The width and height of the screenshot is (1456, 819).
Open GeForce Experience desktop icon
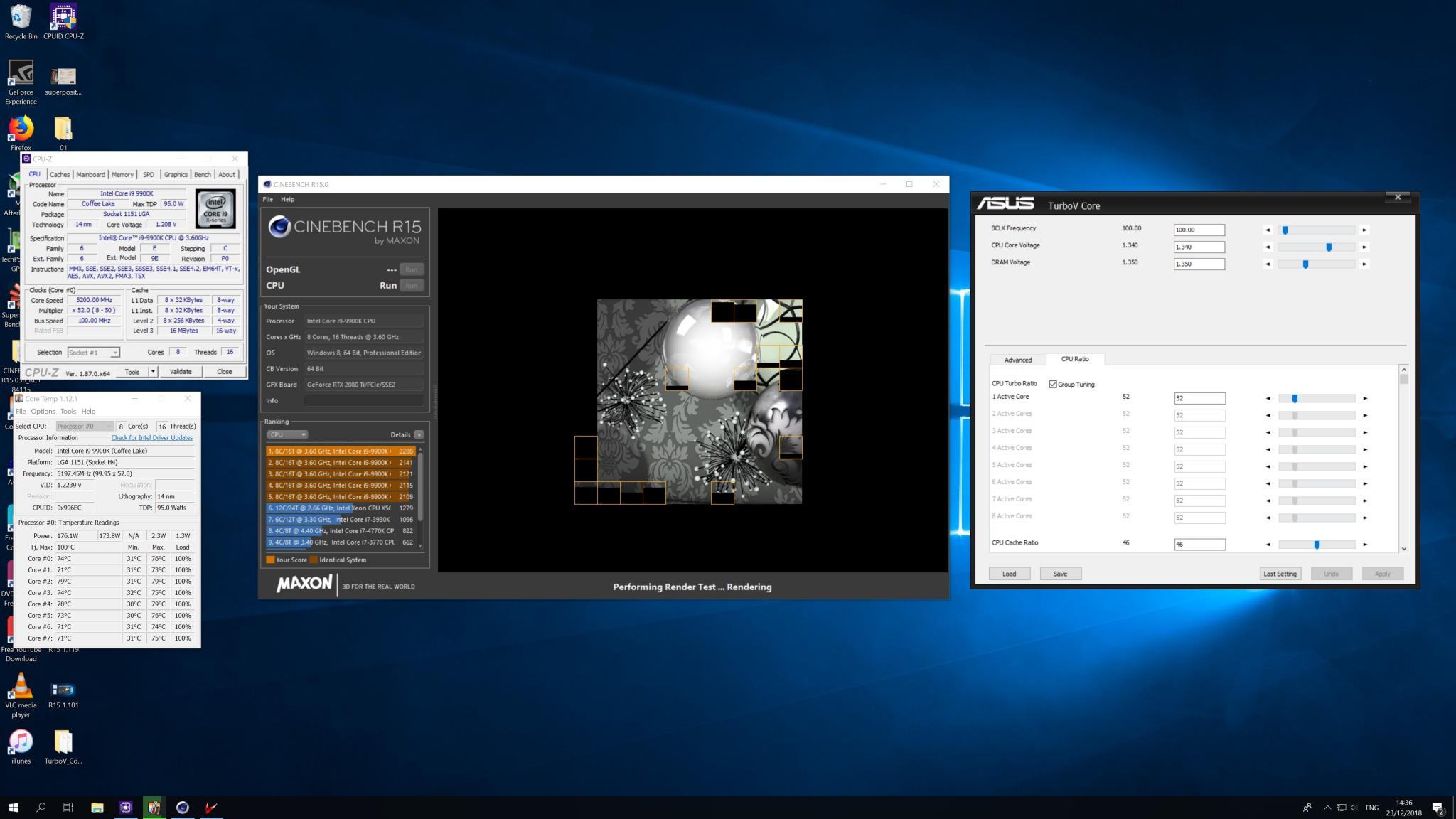click(x=21, y=82)
